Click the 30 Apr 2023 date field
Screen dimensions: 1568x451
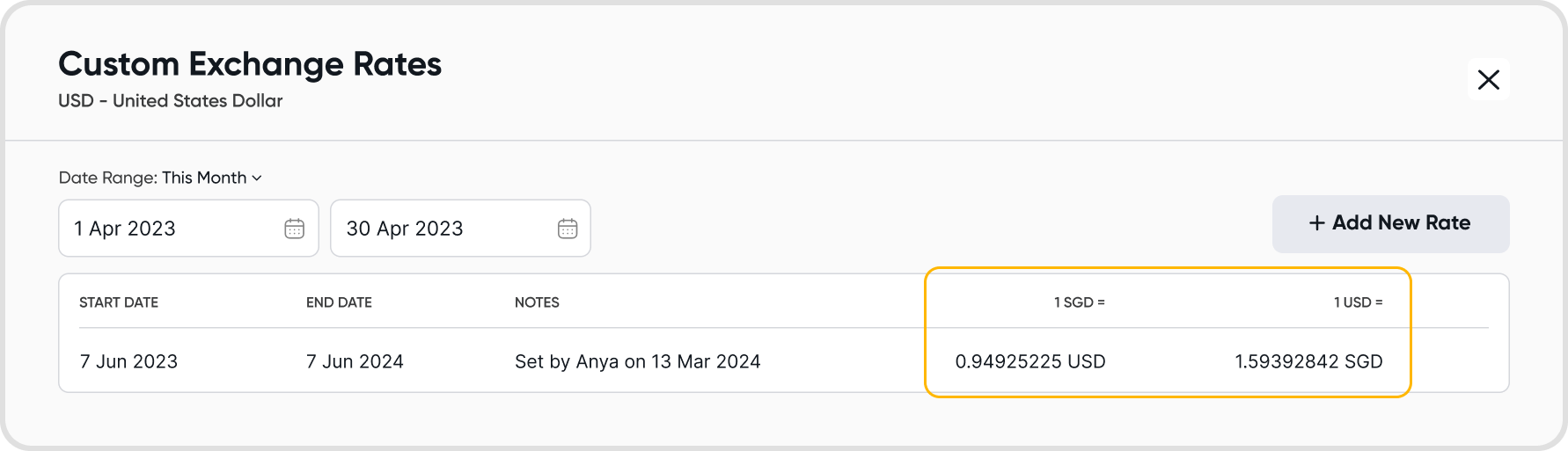click(440, 229)
